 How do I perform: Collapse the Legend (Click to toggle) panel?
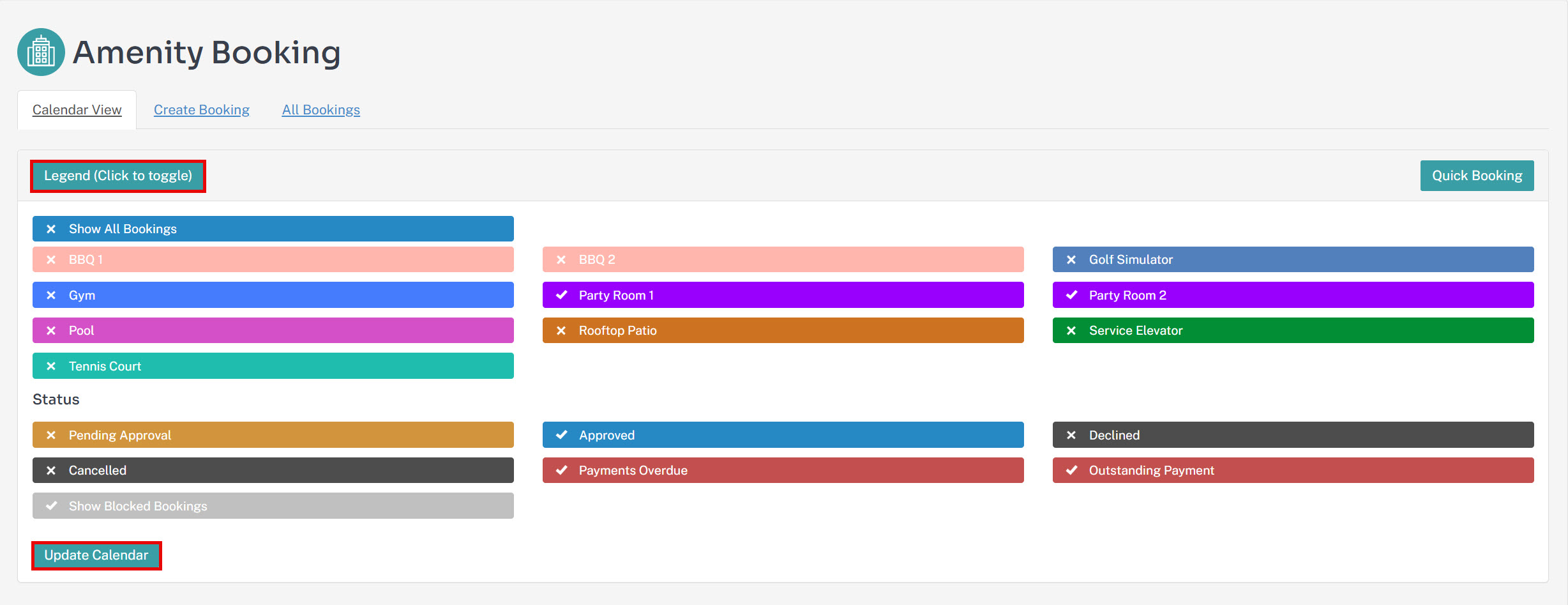[x=118, y=176]
